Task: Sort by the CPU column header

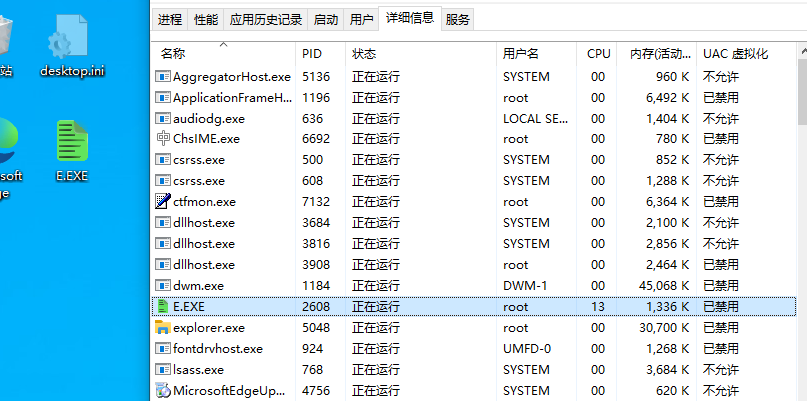Action: 596,54
